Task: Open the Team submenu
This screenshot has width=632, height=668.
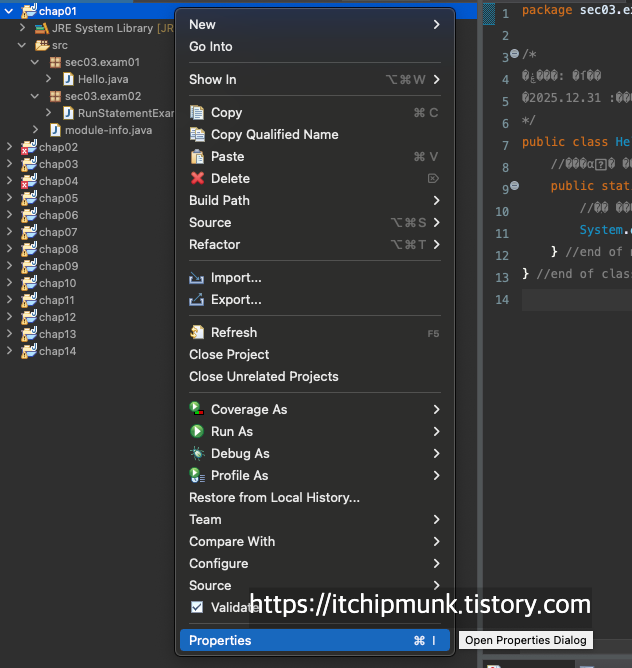Action: click(315, 520)
